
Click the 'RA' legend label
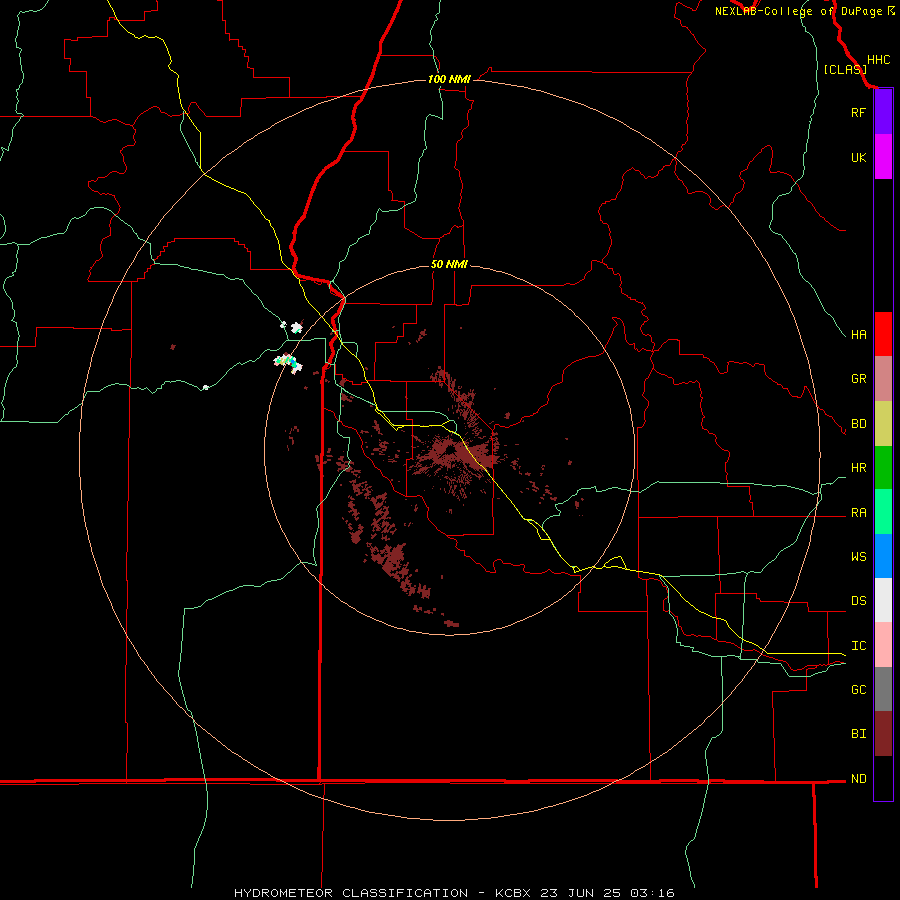(x=858, y=513)
